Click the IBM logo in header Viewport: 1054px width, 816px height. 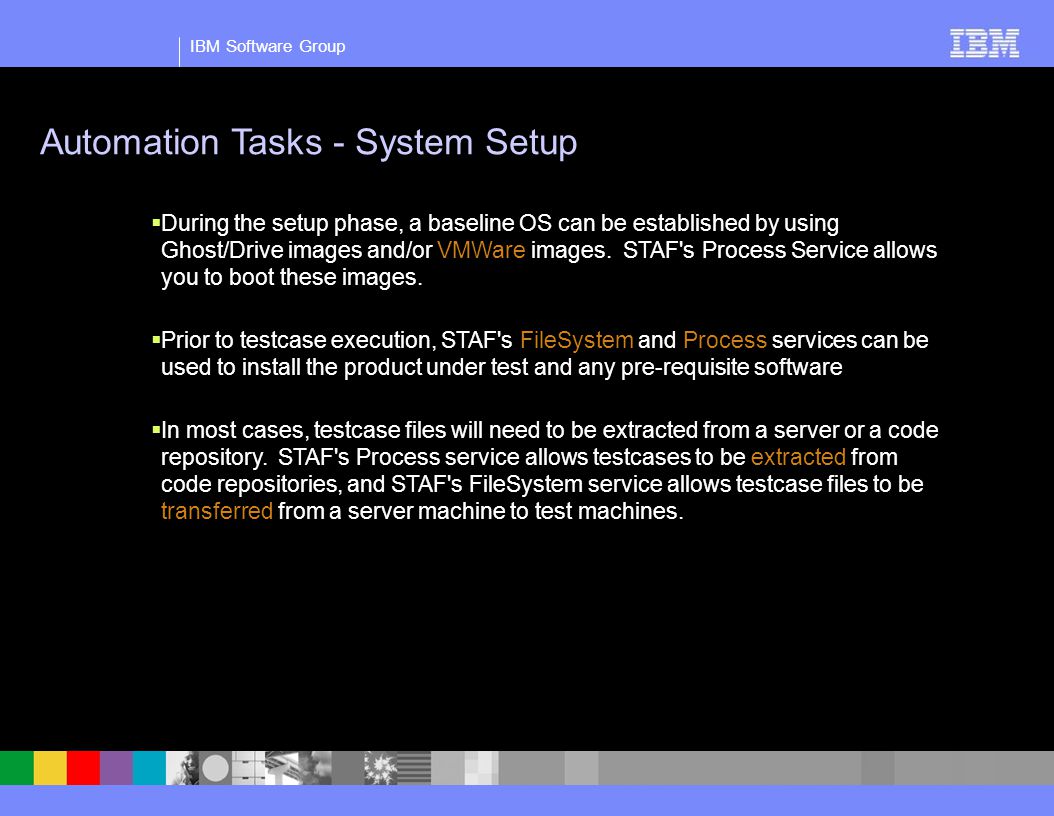coord(984,44)
